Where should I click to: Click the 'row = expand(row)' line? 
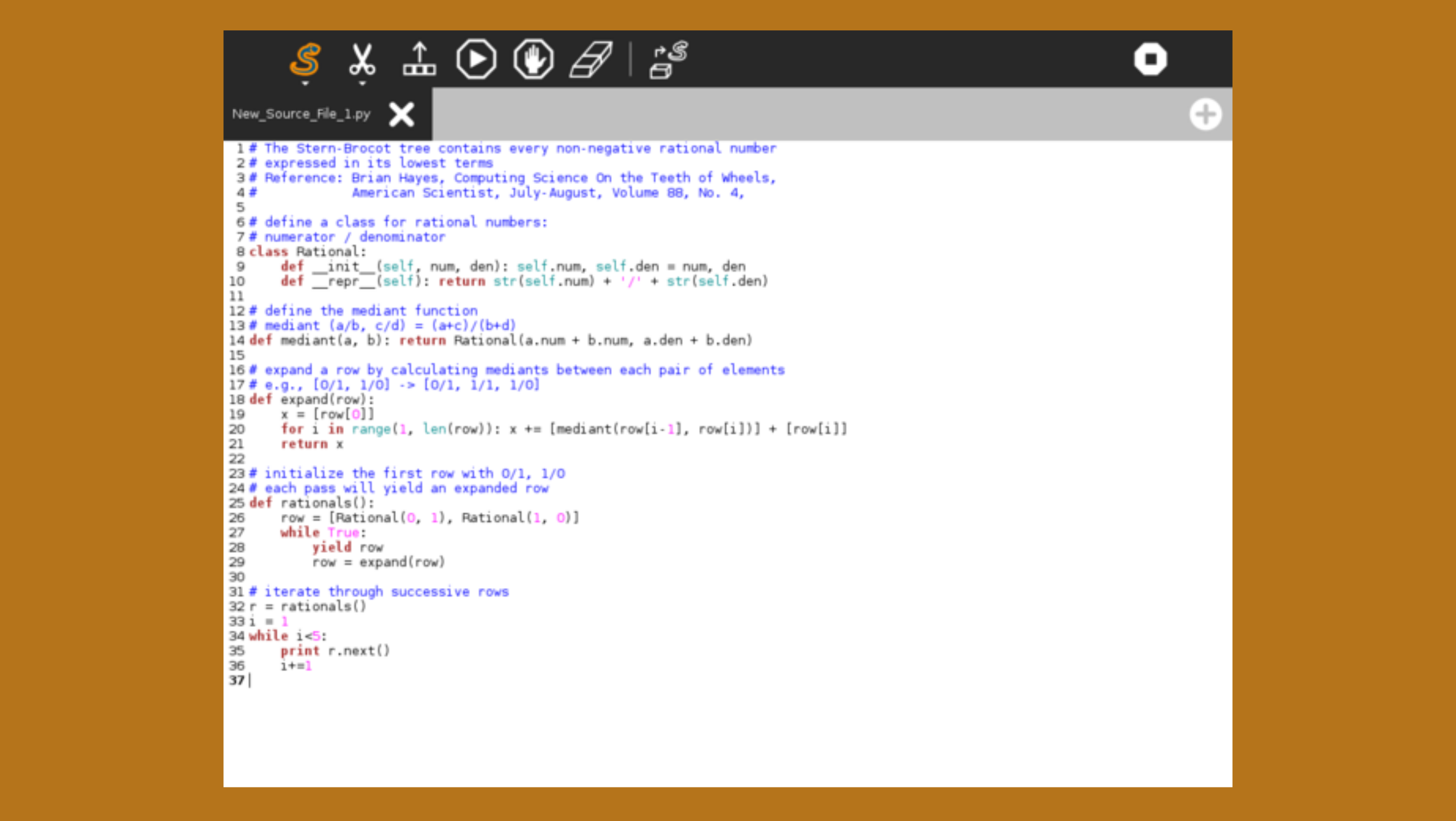tap(379, 562)
